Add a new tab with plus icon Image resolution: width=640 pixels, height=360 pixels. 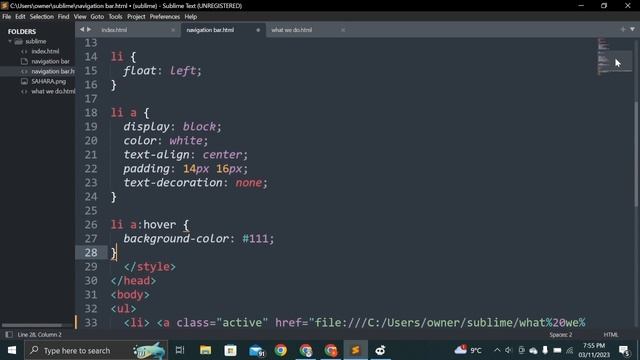click(622, 29)
